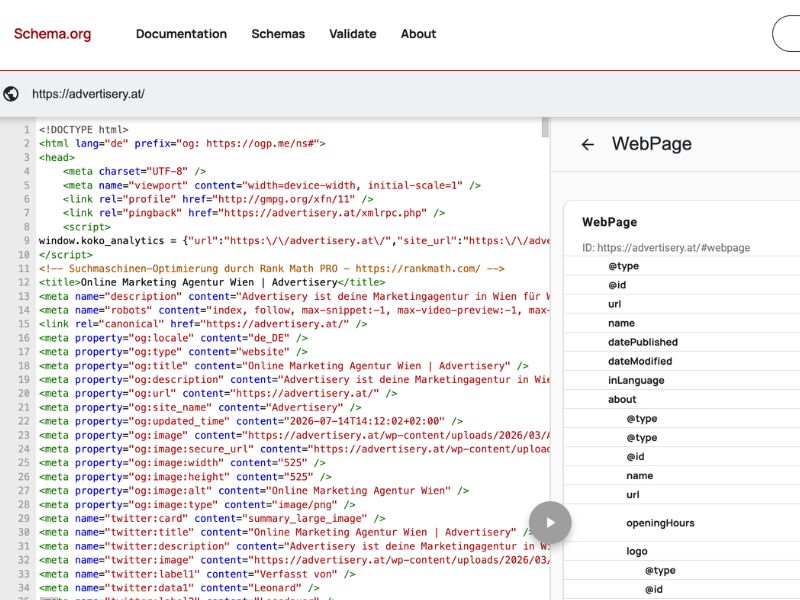Image resolution: width=800 pixels, height=600 pixels.
Task: Select the inLanguage property row
Action: coord(682,380)
